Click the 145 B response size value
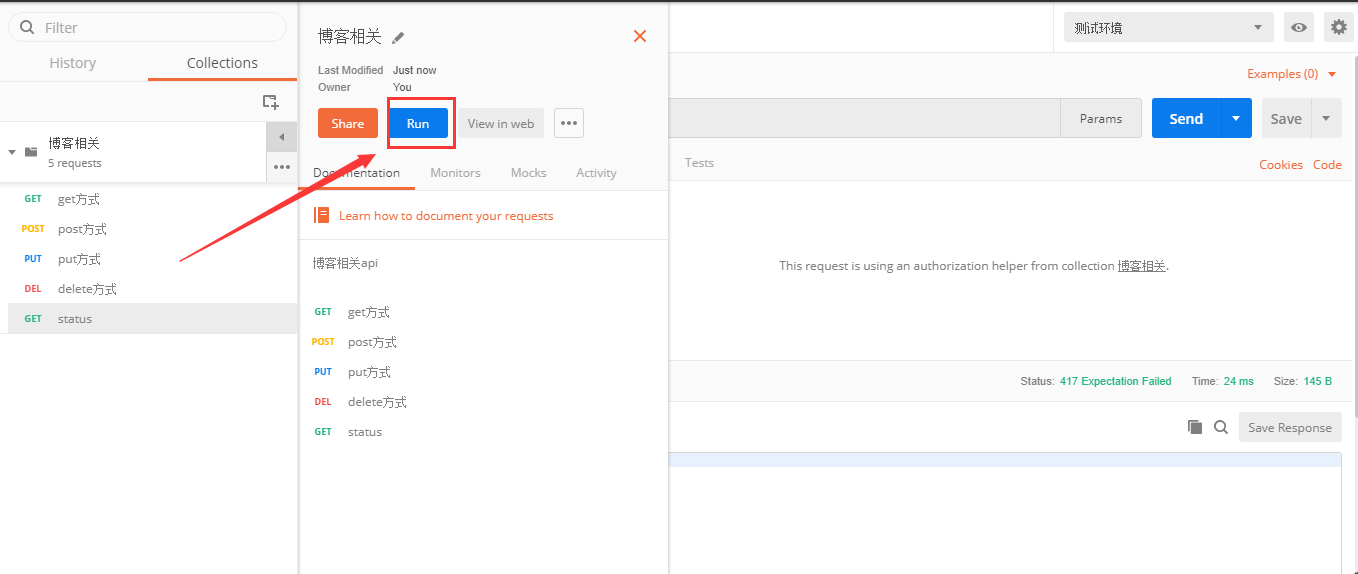1358x574 pixels. point(1317,381)
